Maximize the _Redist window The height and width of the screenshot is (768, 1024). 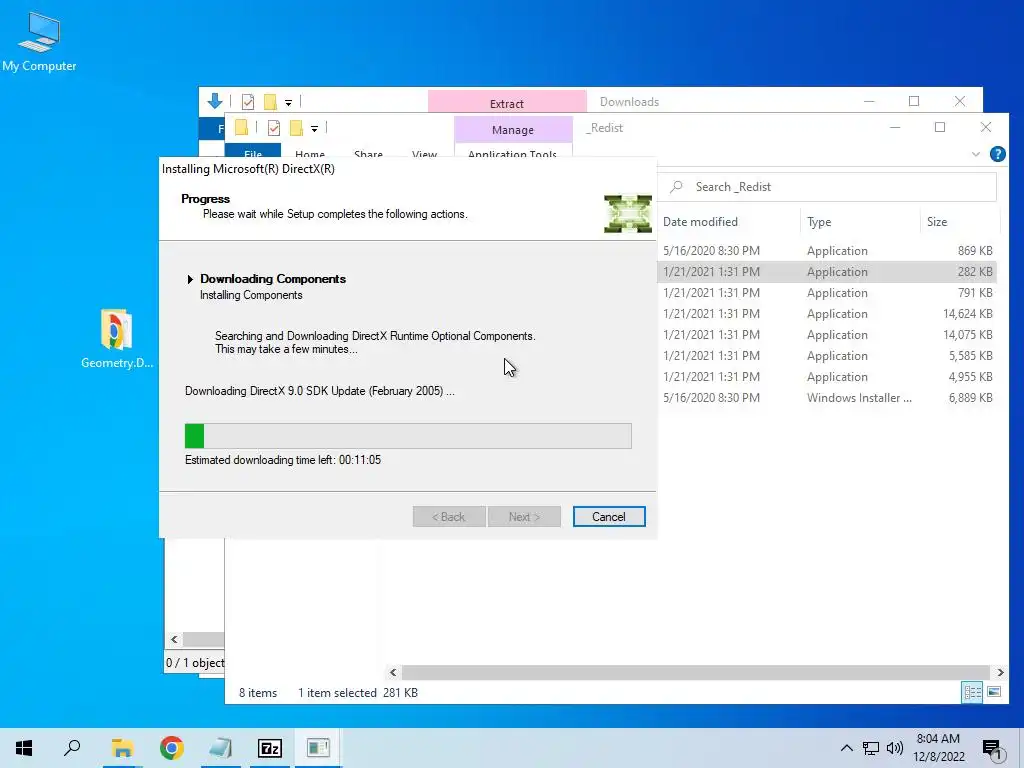tap(940, 127)
